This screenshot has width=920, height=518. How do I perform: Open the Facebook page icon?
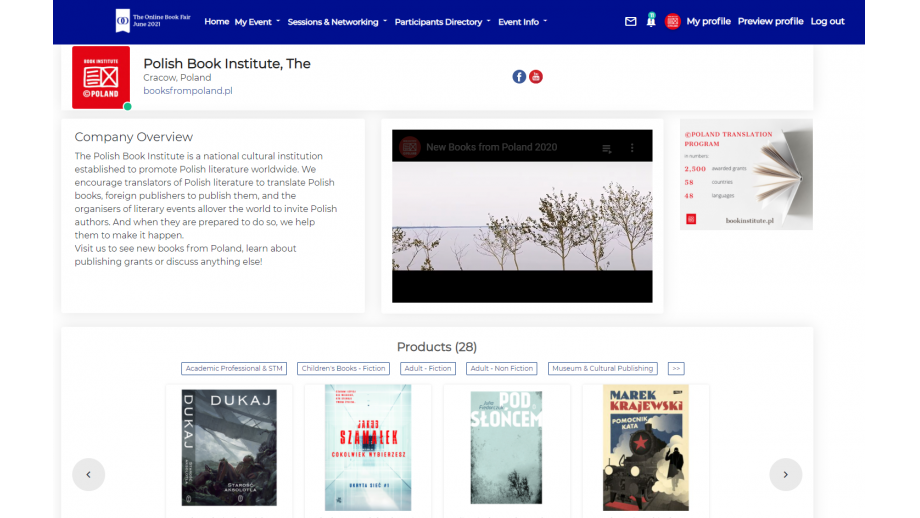(519, 77)
